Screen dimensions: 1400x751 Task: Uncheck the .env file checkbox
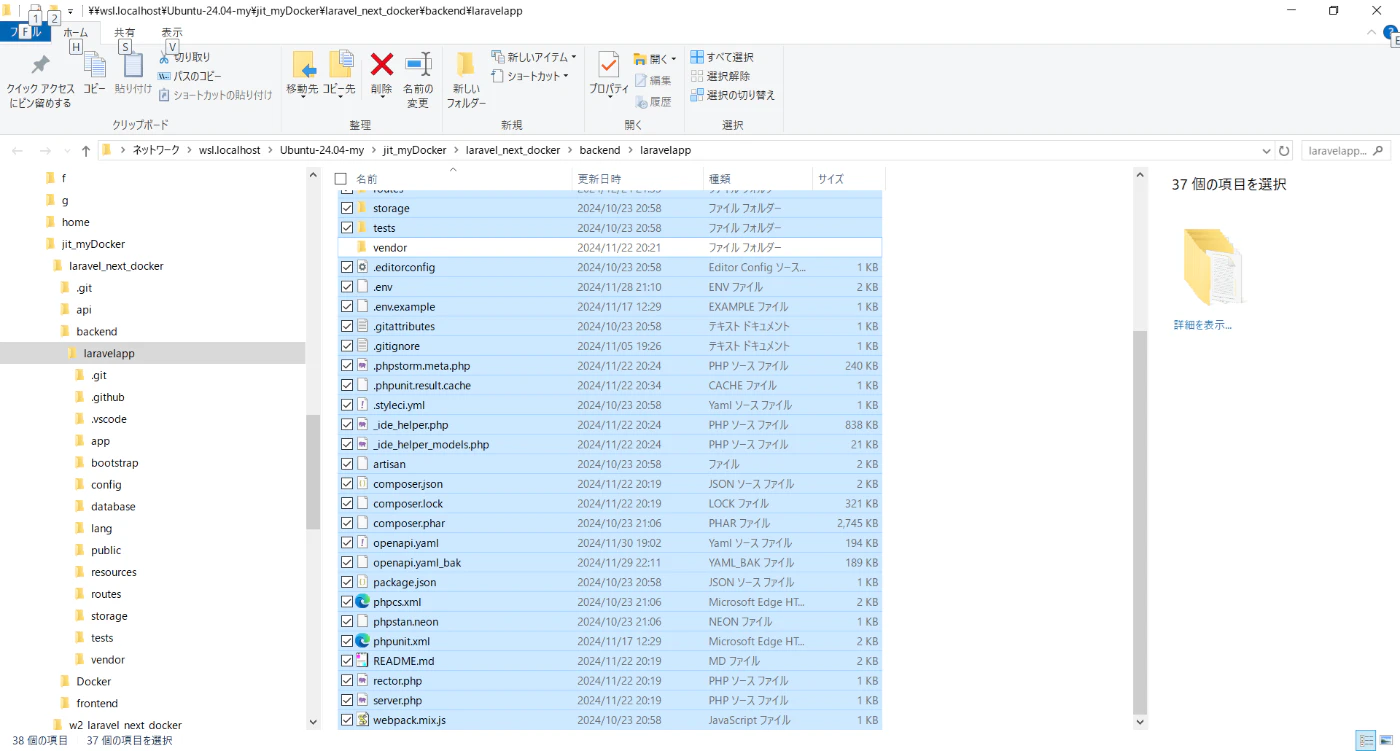coord(347,287)
